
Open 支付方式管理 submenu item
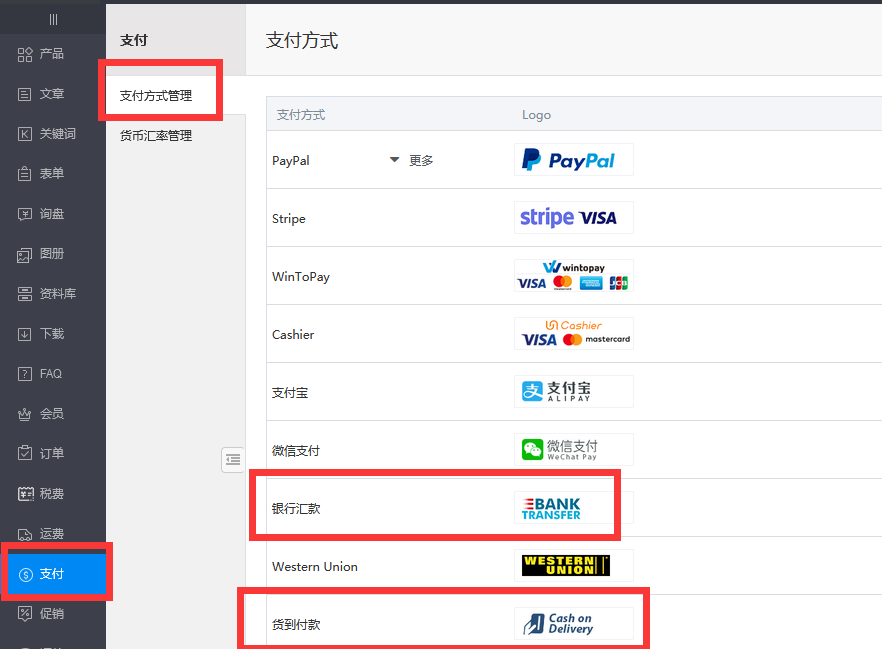156,96
